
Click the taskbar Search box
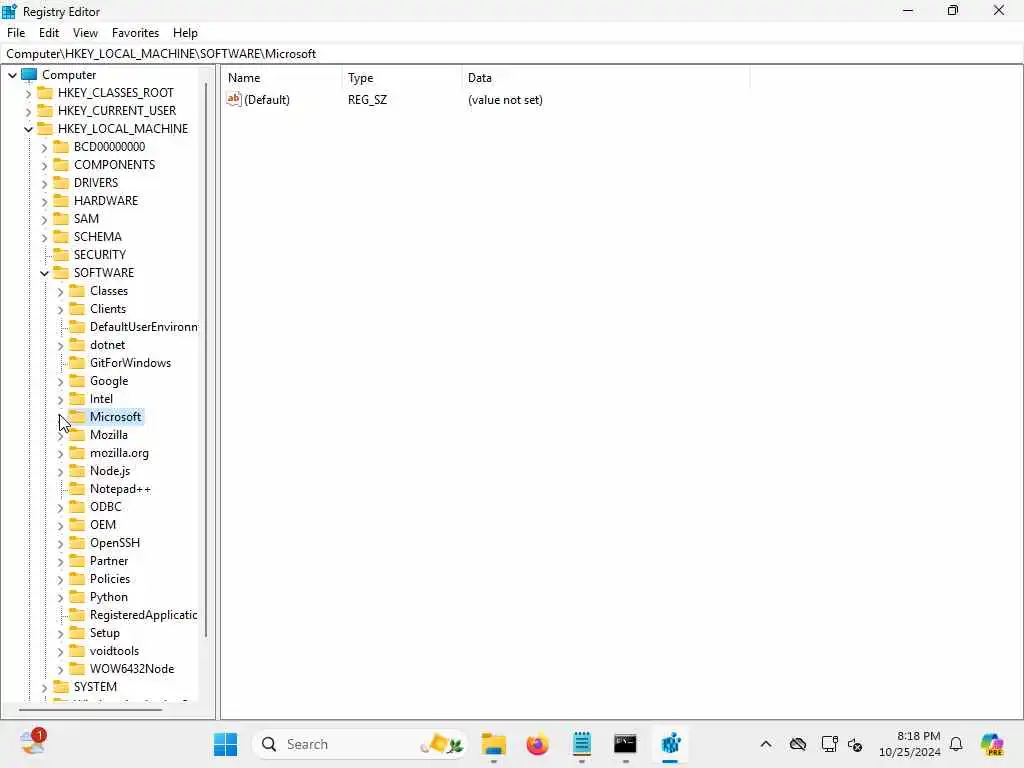click(x=360, y=744)
